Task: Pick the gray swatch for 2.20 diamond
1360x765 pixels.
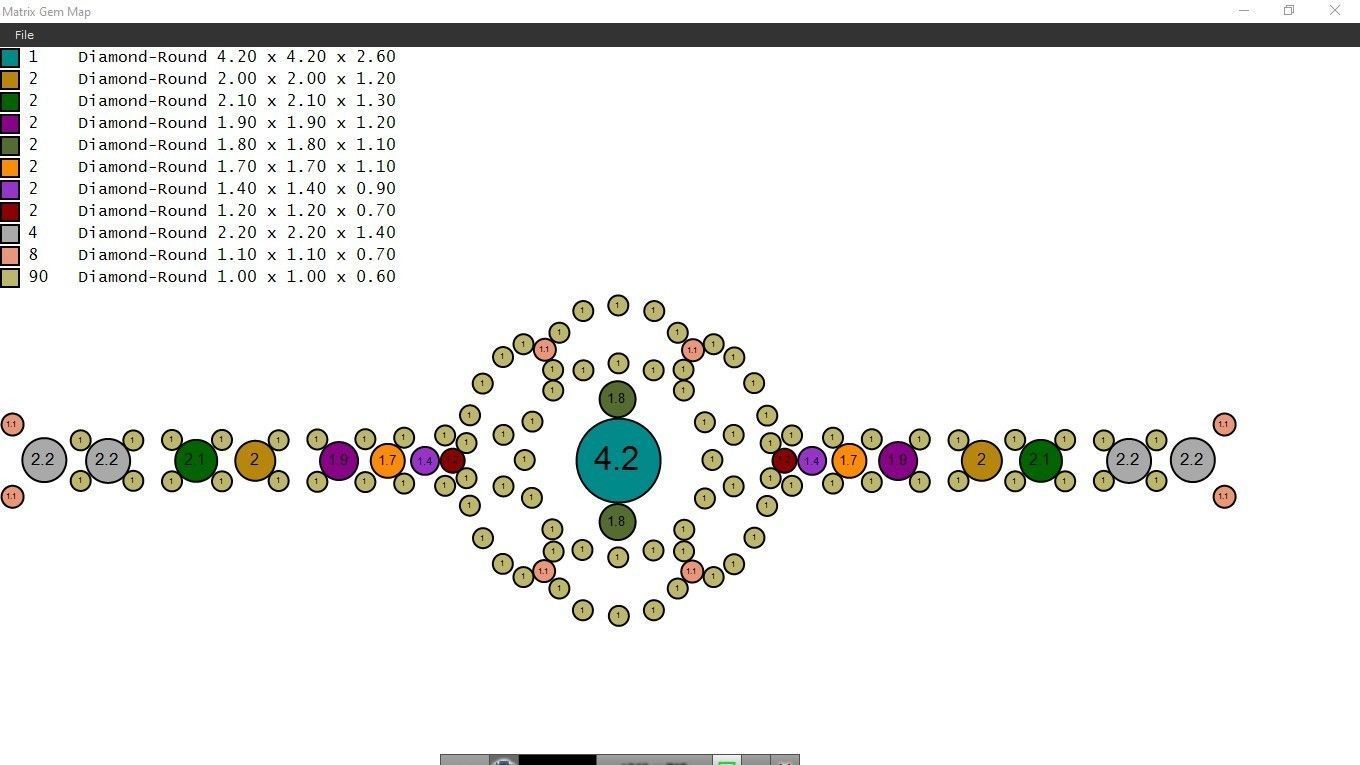Action: [x=10, y=234]
